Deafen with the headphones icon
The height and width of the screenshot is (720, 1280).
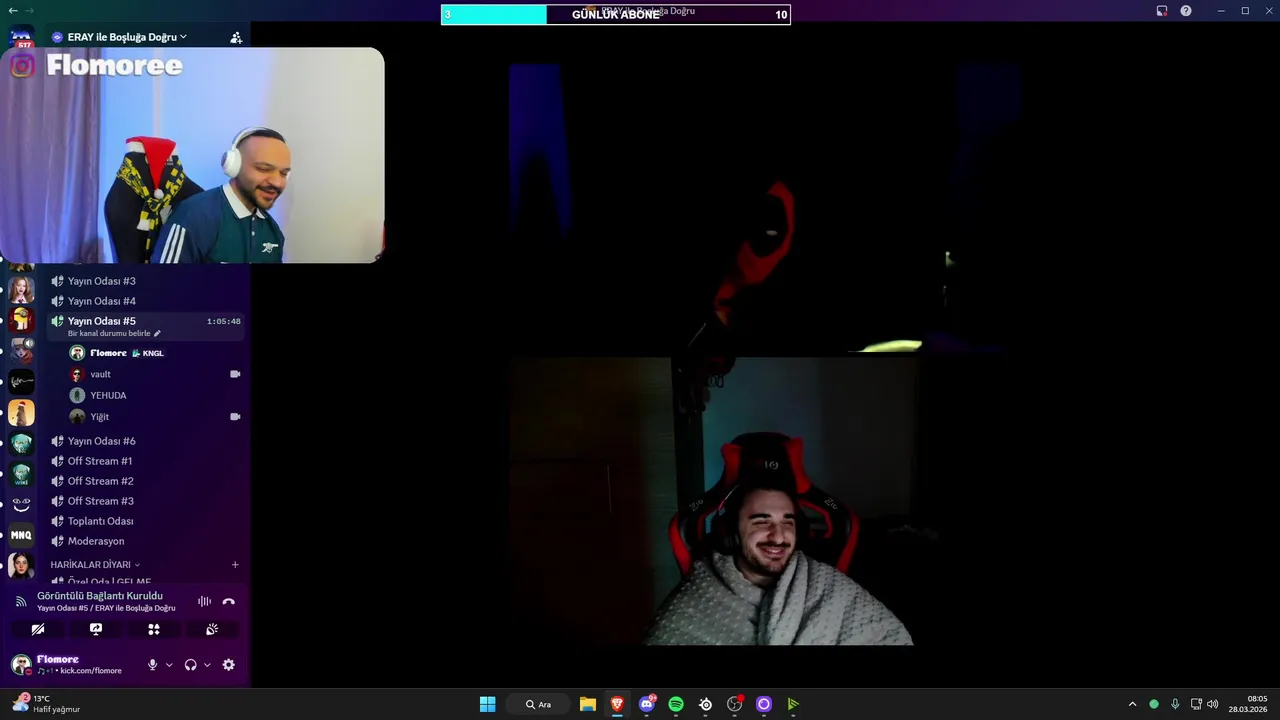[190, 665]
